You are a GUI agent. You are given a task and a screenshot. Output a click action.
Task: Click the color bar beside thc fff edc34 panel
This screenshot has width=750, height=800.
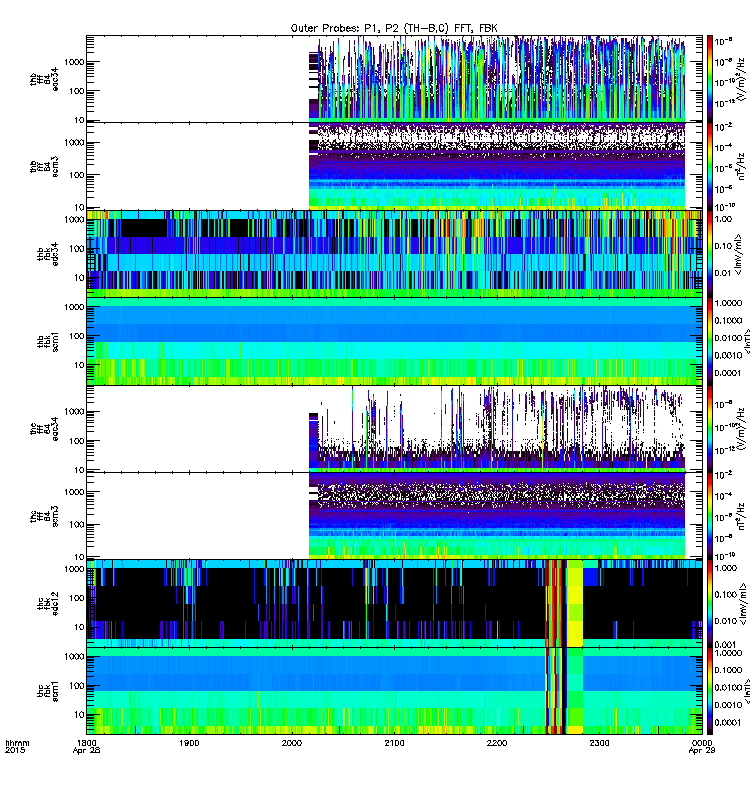pos(710,429)
